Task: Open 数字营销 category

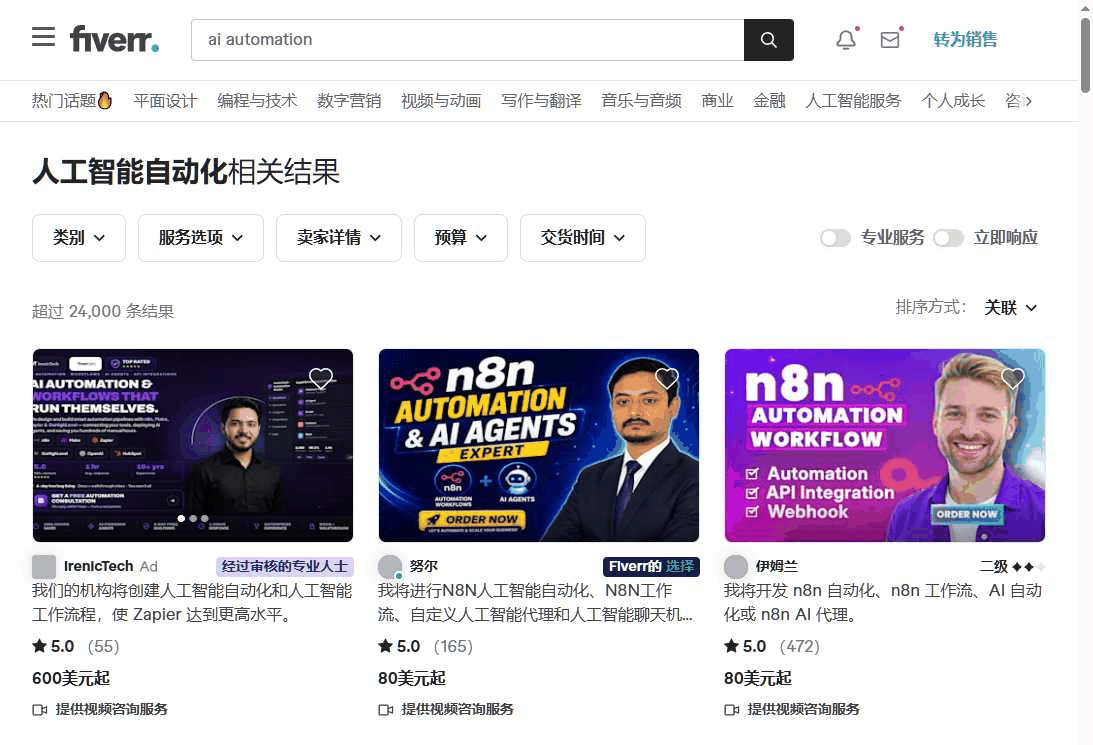Action: click(x=349, y=101)
